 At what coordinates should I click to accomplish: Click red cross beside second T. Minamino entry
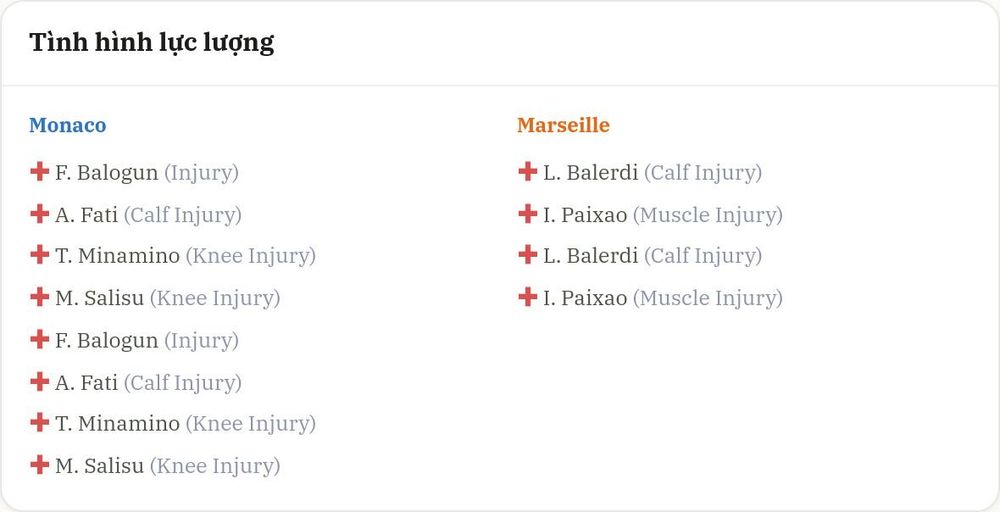[40, 422]
